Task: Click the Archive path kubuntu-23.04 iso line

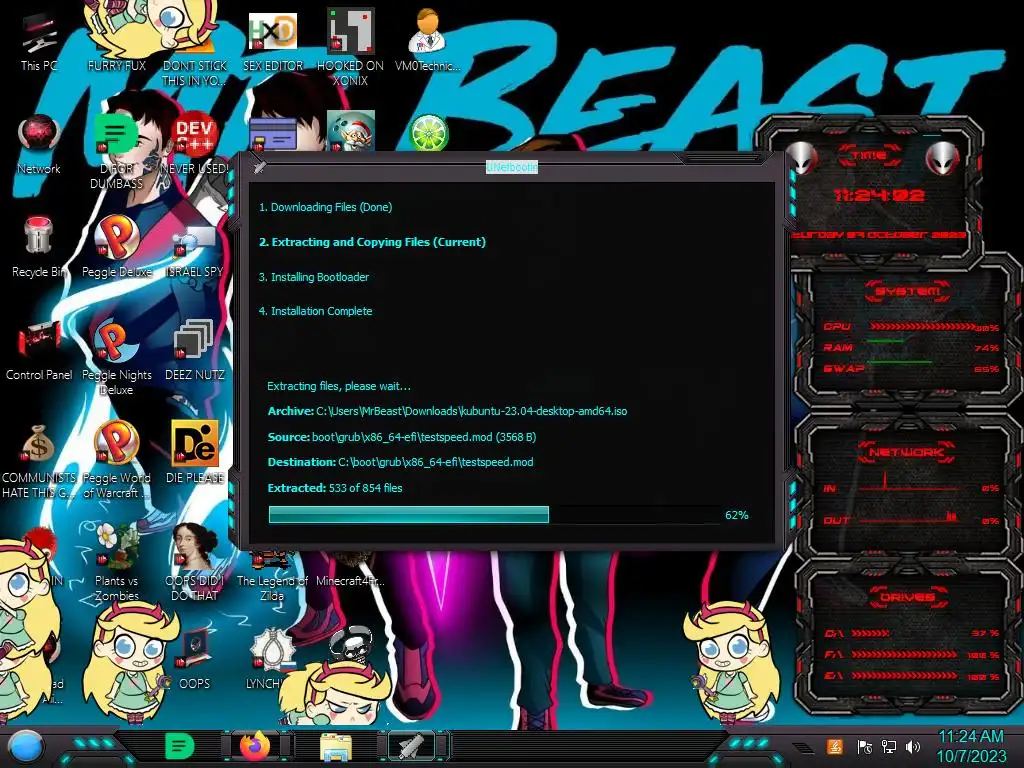Action: [x=447, y=411]
